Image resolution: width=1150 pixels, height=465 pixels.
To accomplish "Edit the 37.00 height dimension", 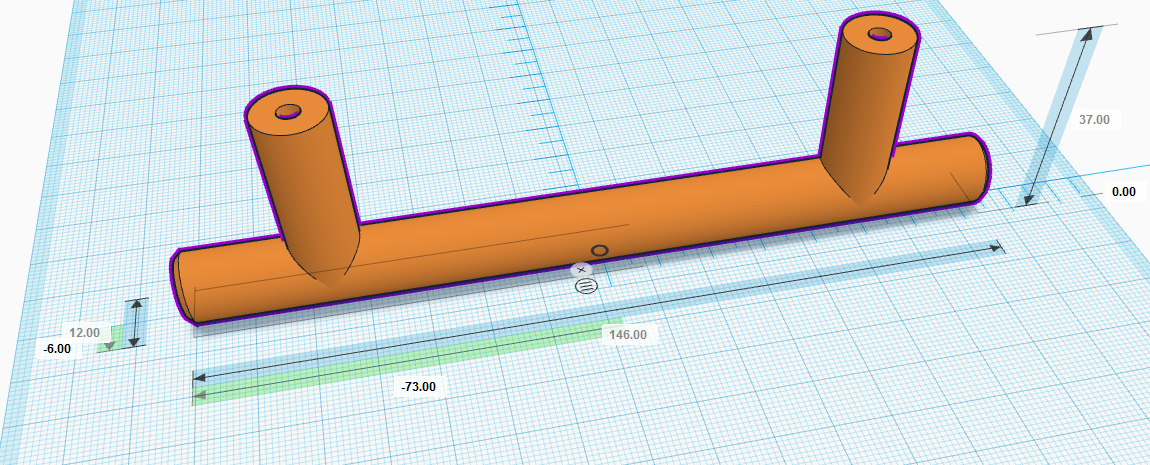I will point(1093,119).
